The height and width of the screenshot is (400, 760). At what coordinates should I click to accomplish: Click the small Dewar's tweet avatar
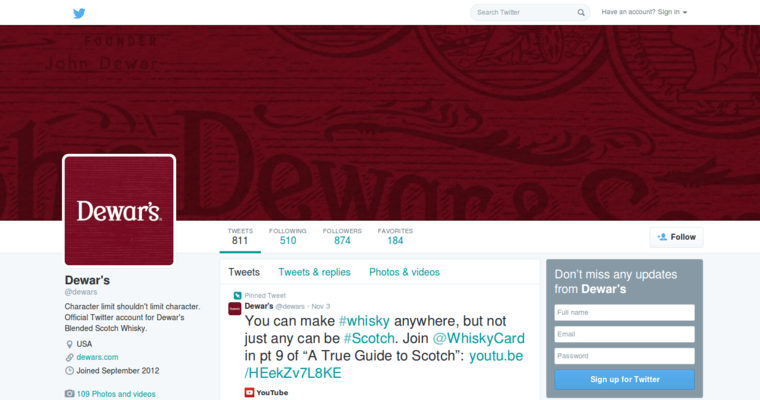coord(235,308)
